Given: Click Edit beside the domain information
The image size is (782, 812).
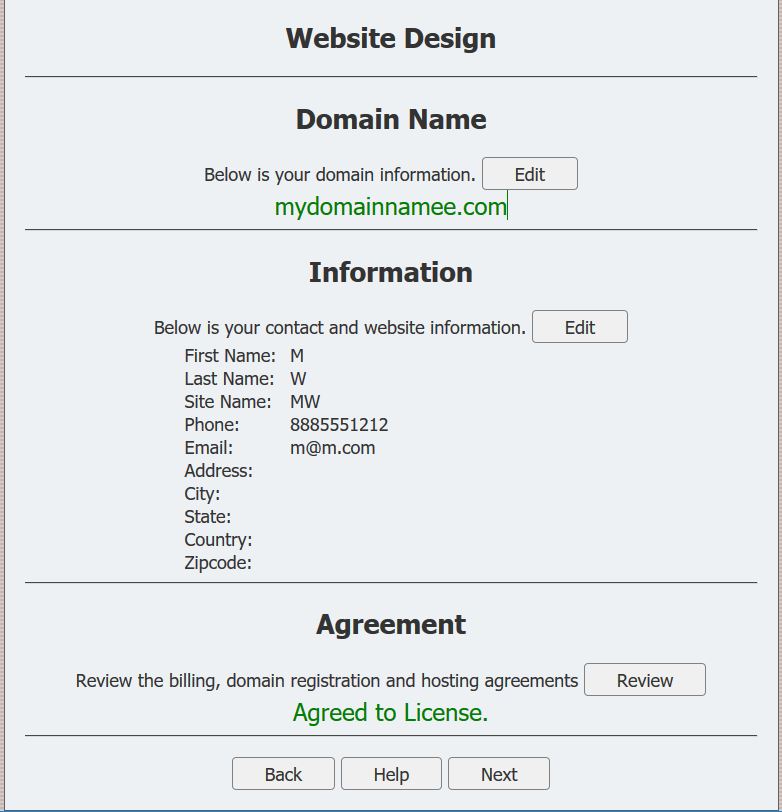Looking at the screenshot, I should [529, 174].
